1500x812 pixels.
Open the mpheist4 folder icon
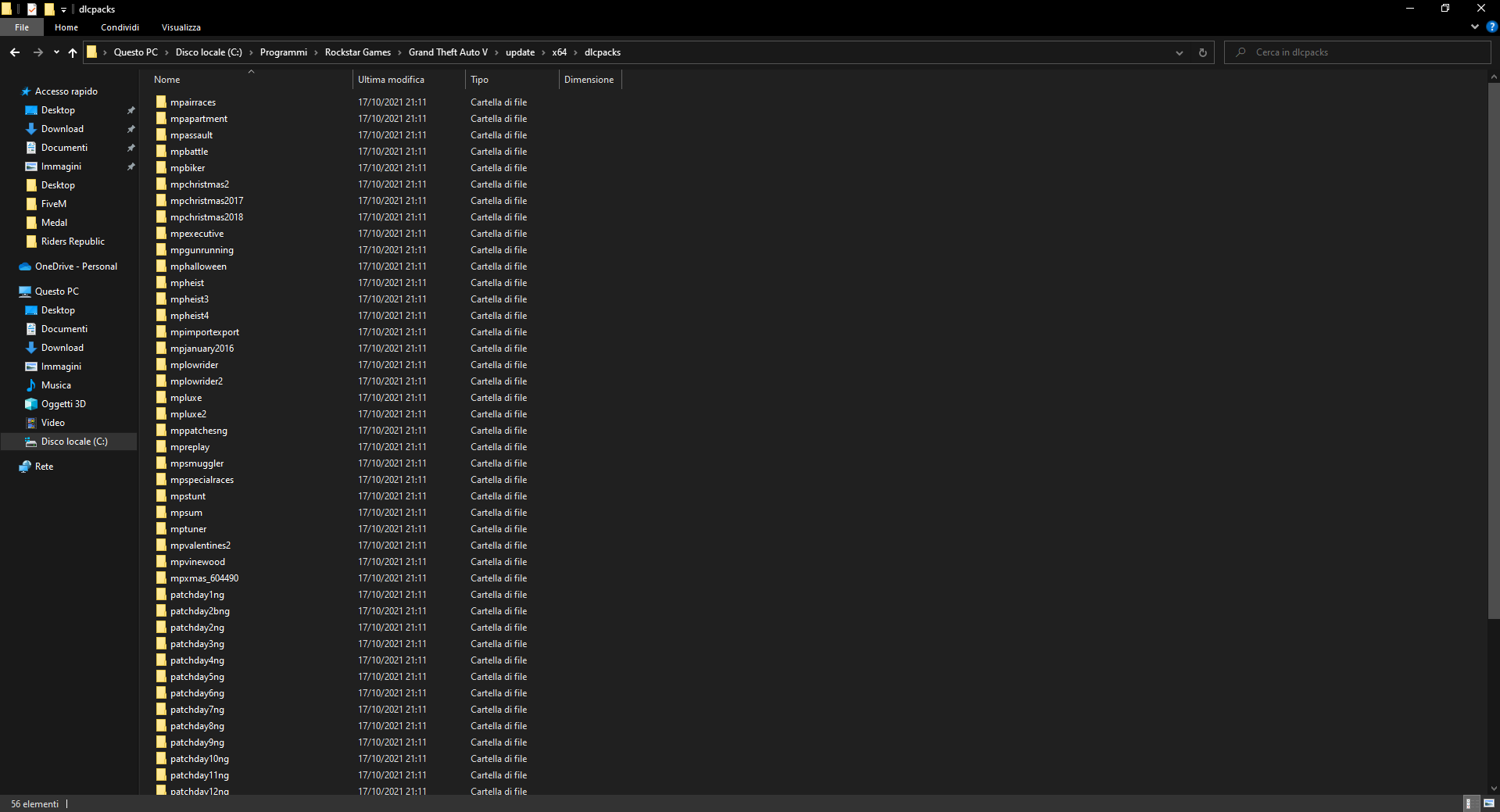[161, 316]
